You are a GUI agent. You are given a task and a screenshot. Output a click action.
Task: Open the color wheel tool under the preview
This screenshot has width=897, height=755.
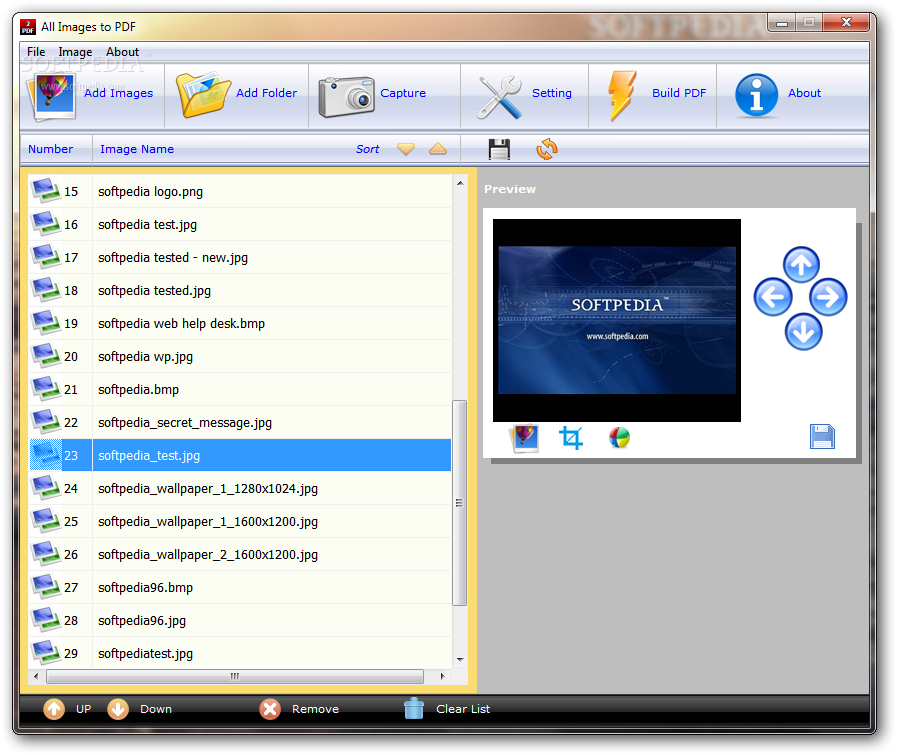[x=620, y=438]
